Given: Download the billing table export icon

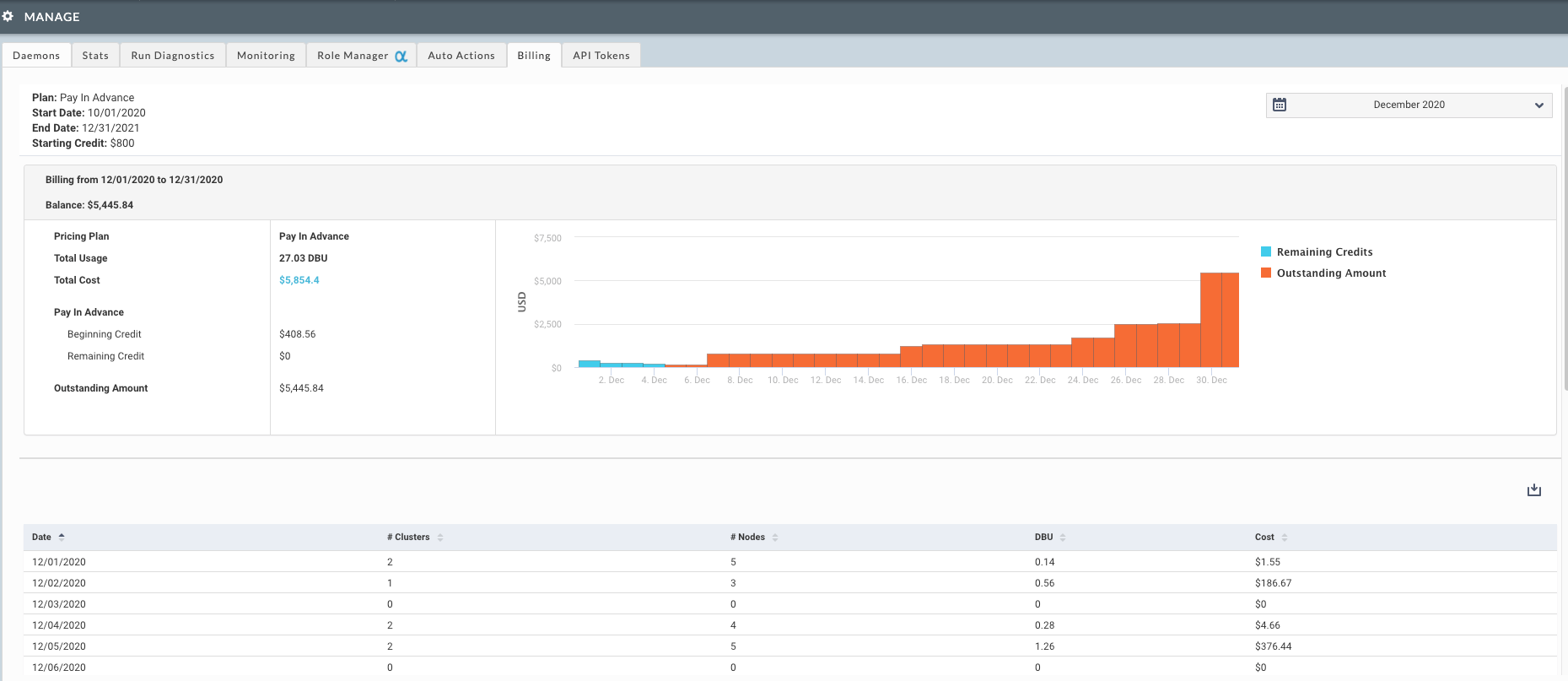Looking at the screenshot, I should (1534, 489).
